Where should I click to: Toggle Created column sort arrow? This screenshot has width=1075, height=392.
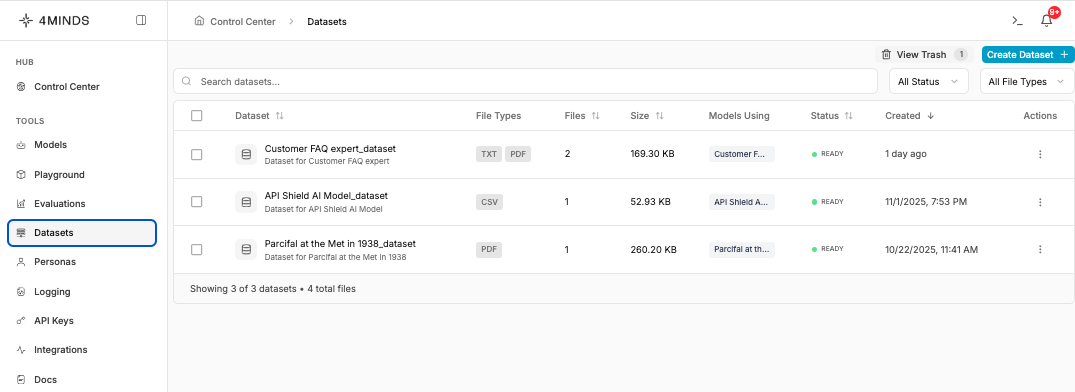tap(930, 116)
